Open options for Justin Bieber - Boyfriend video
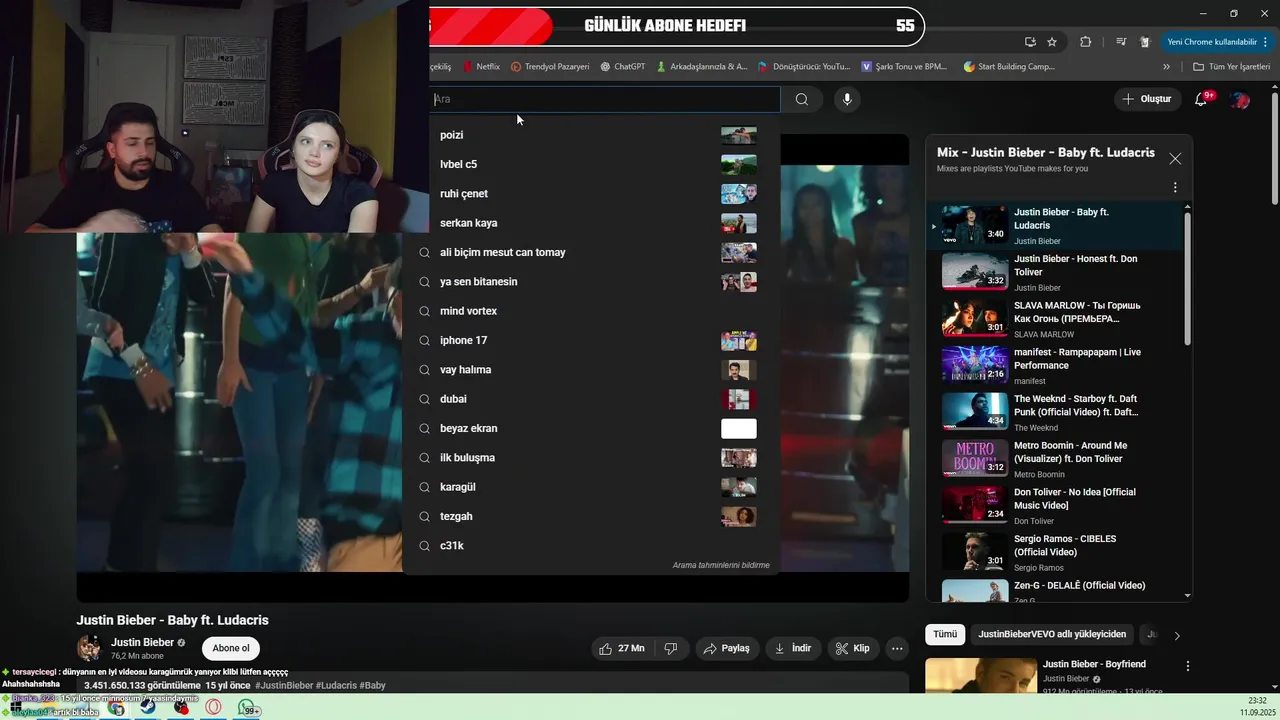The height and width of the screenshot is (720, 1280). point(1188,666)
